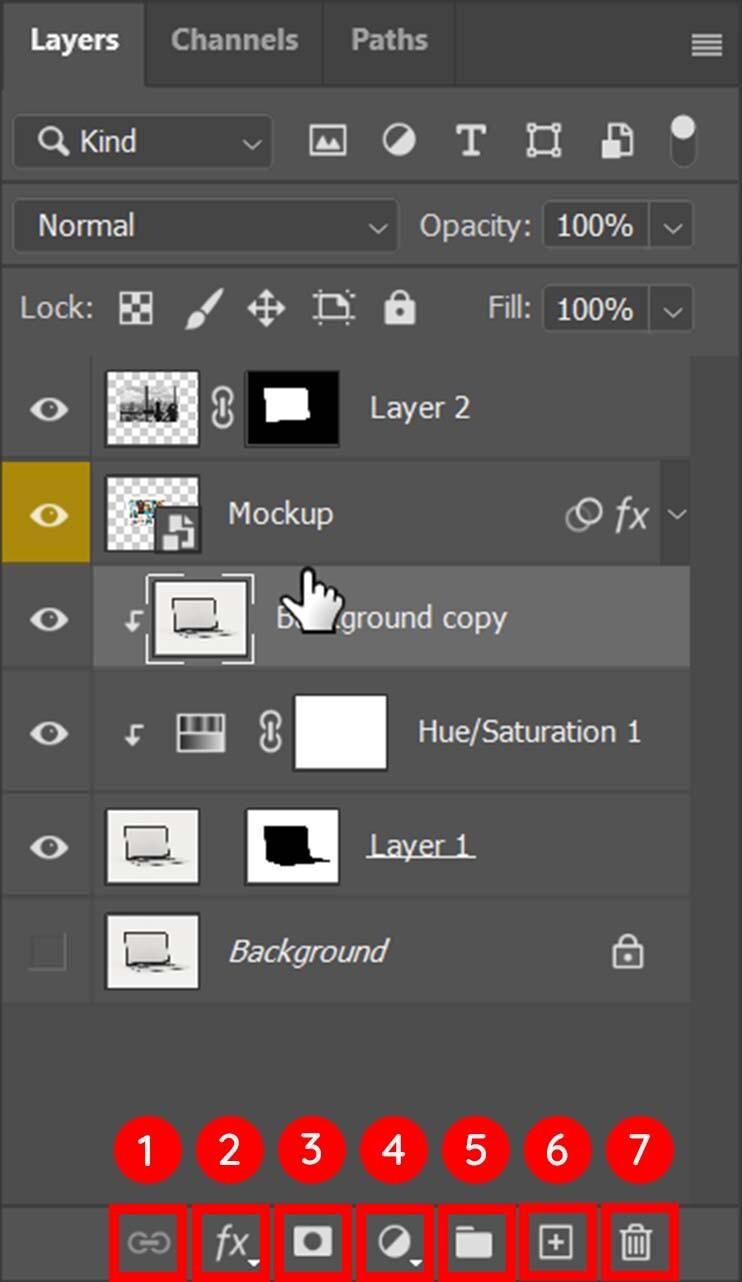The image size is (742, 1282).
Task: Click Layer 1 image thumbnail
Action: [153, 846]
